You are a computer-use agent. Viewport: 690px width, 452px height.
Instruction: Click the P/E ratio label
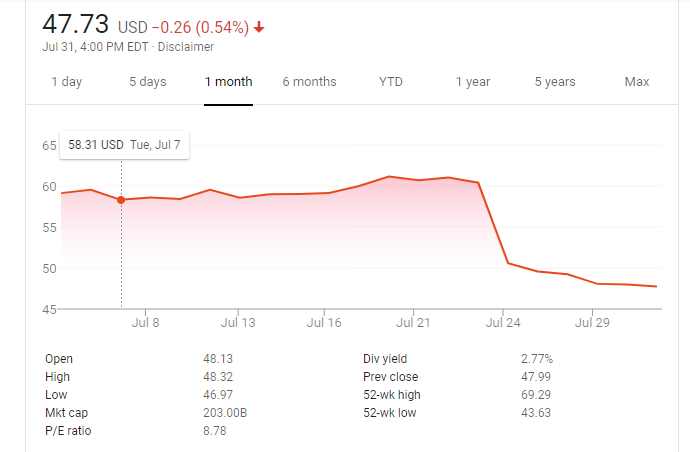pyautogui.click(x=67, y=431)
